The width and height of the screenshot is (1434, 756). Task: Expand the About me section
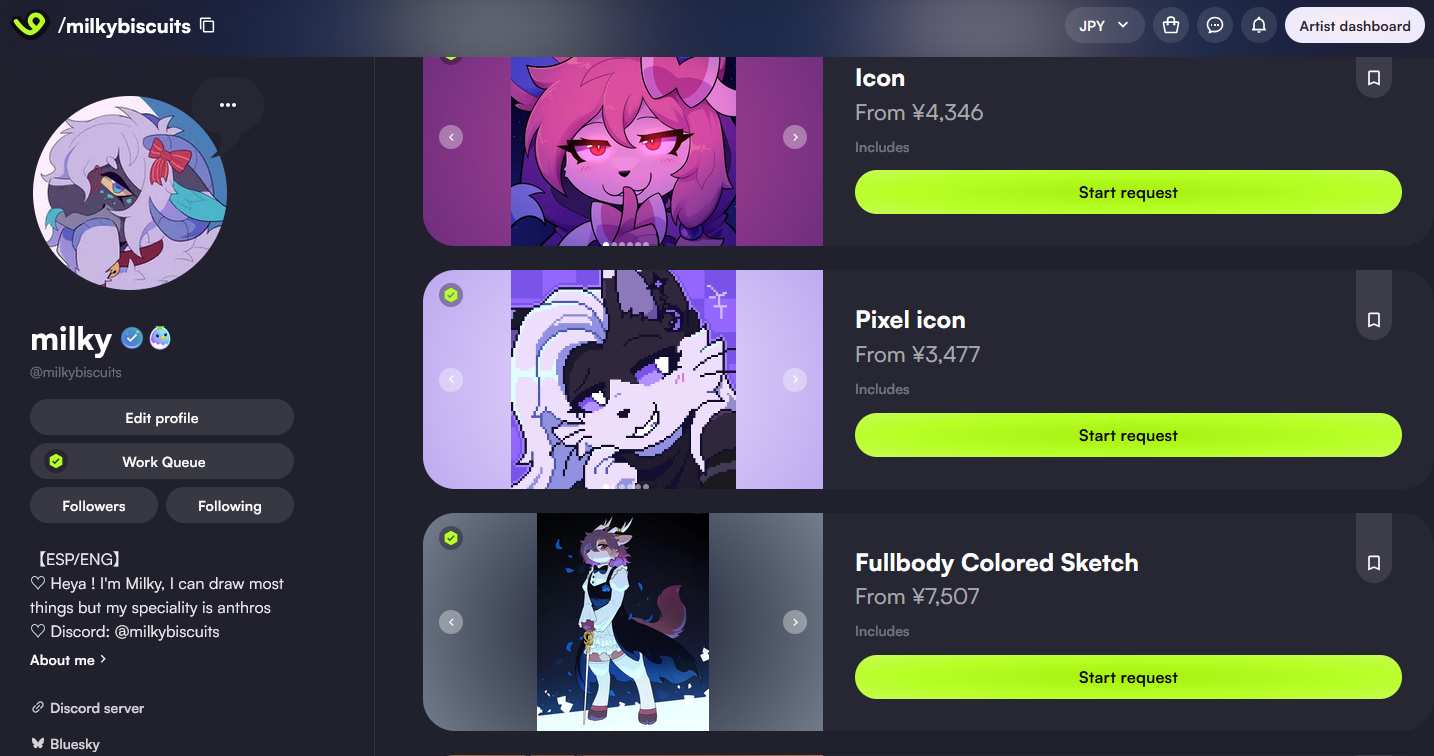[68, 660]
